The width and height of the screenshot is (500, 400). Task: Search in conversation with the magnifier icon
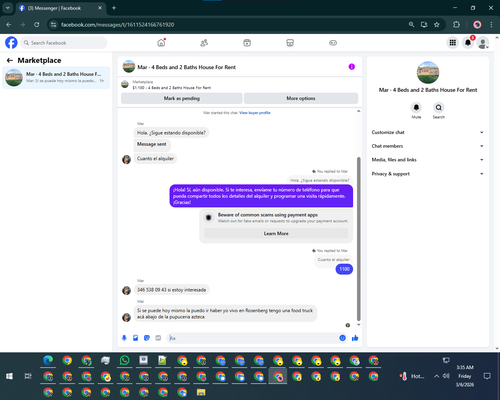click(439, 108)
